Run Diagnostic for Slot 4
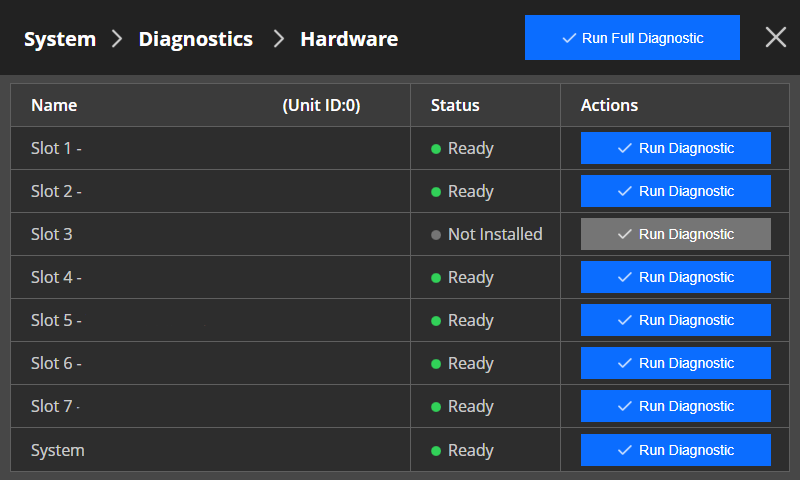Screen dimensions: 800x480 [676, 277]
